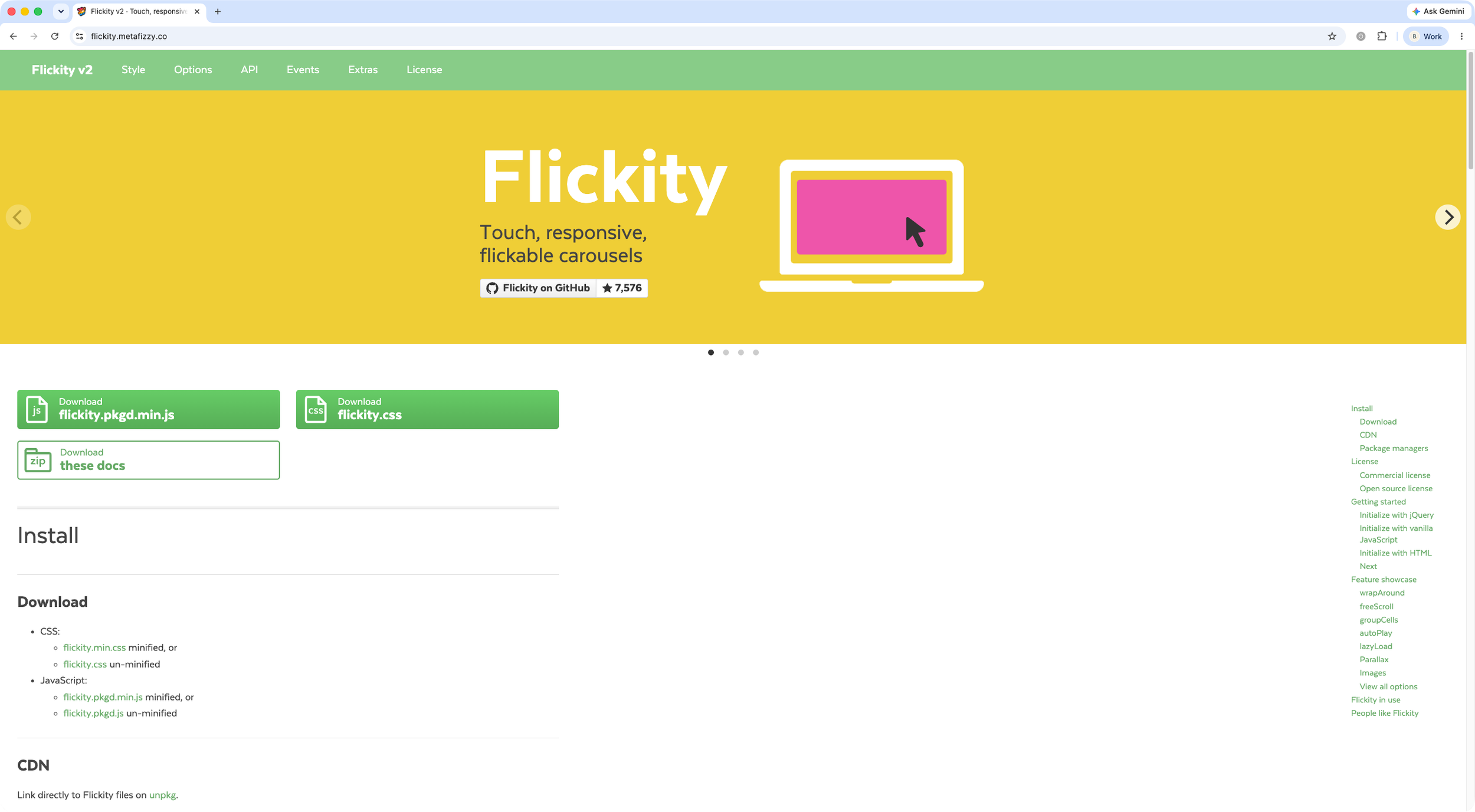Jump to Feature showcase sidebar link
Viewport: 1475px width, 812px height.
pos(1384,580)
